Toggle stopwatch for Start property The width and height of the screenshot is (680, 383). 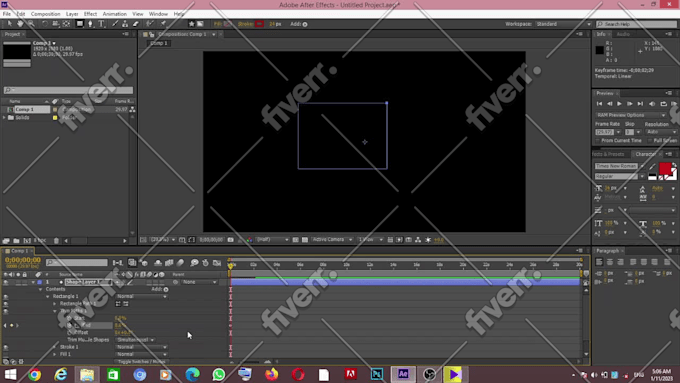click(x=69, y=318)
